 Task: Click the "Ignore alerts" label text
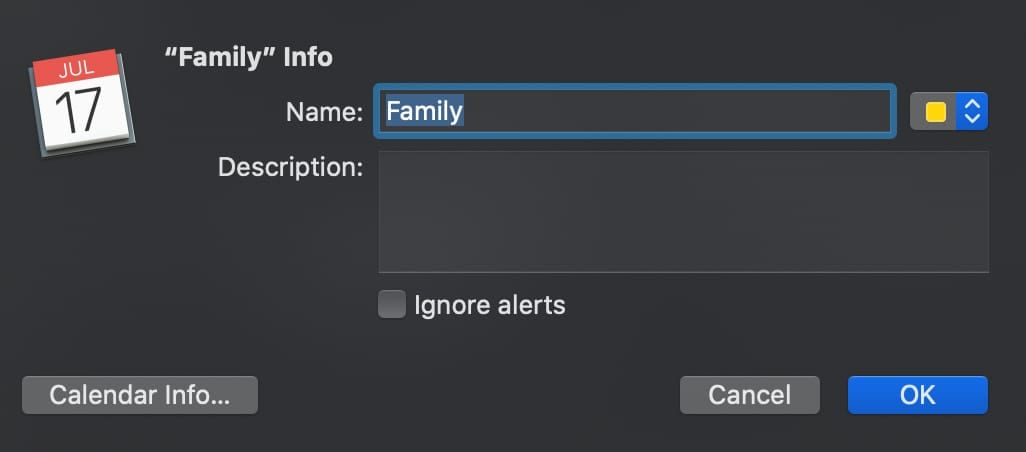click(490, 305)
